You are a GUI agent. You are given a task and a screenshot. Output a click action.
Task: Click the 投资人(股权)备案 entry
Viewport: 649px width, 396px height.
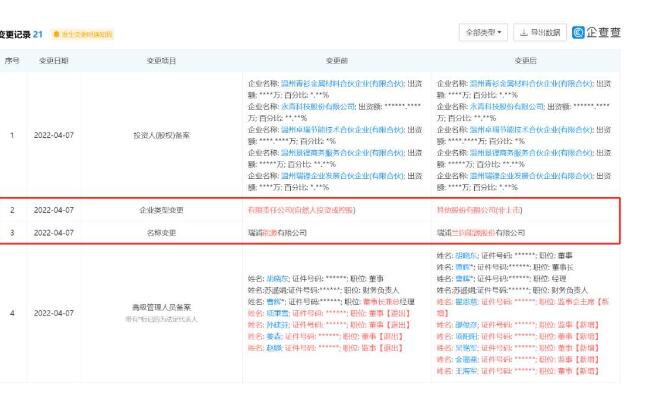coord(161,135)
